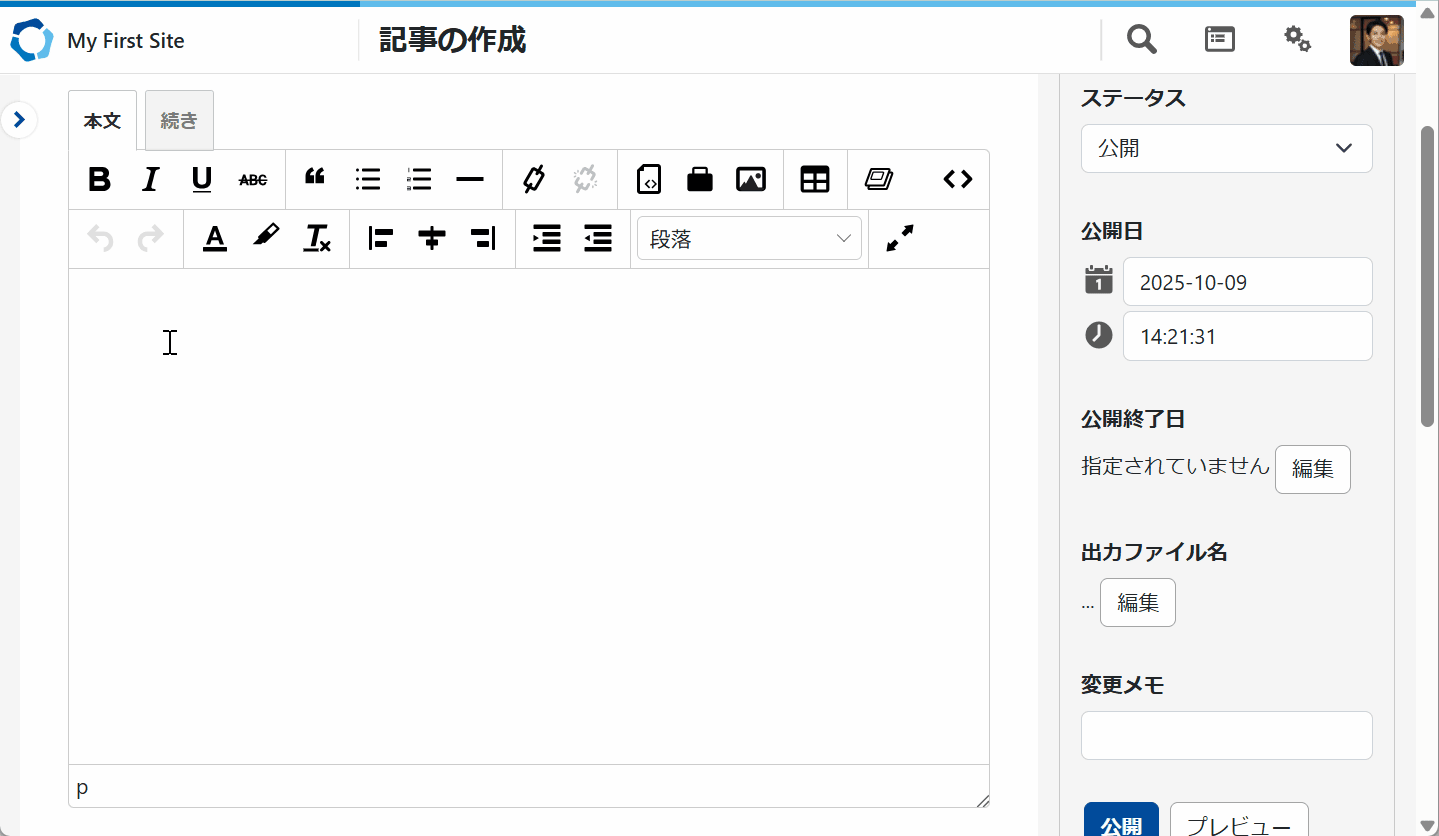Click the insert link icon
Viewport: 1439px width, 836px height.
[534, 180]
